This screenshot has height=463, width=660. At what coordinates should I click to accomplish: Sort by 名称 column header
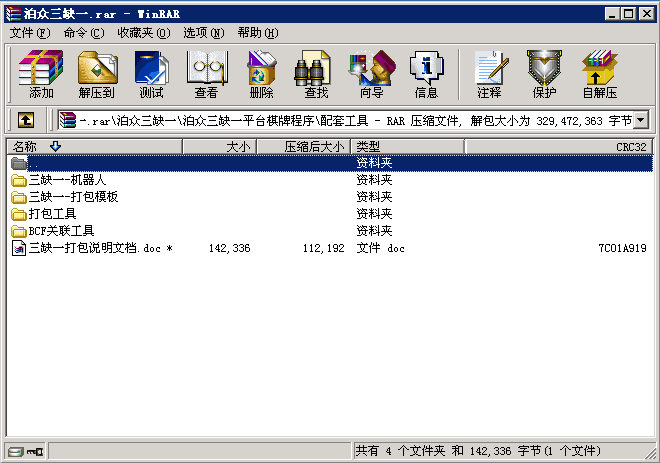point(95,146)
